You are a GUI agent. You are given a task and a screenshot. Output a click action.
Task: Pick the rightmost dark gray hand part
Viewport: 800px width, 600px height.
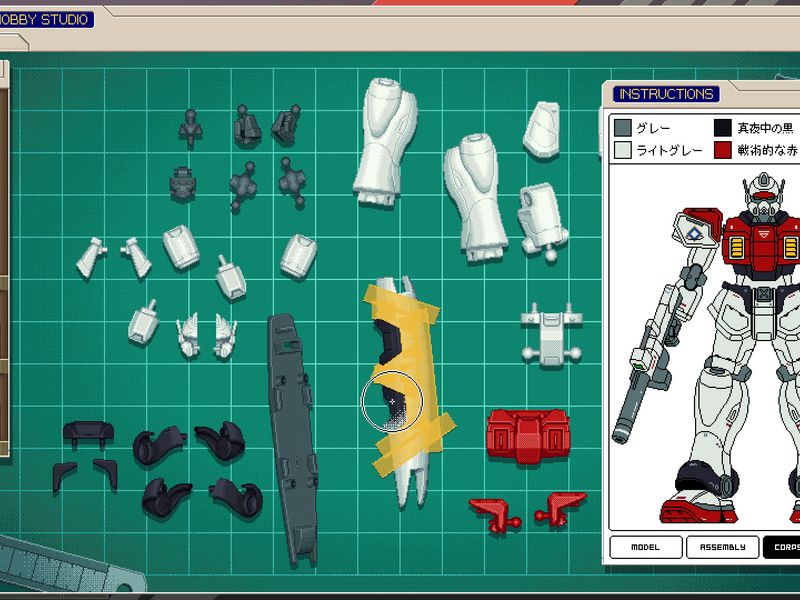(x=286, y=125)
